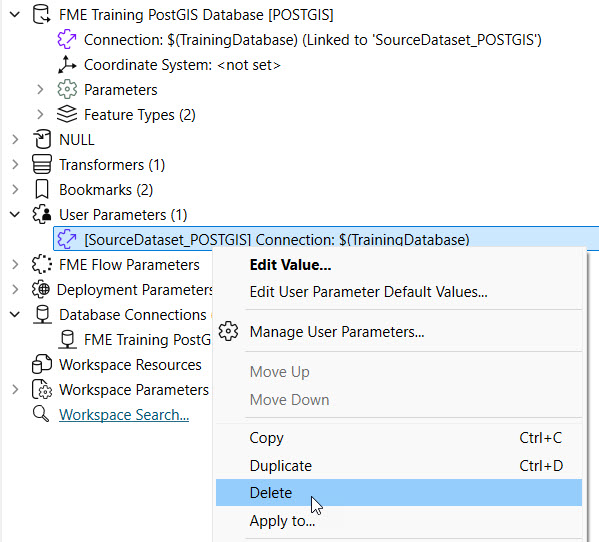Open the Workspace Search... link
Screen dimensions: 599x542
point(124,414)
